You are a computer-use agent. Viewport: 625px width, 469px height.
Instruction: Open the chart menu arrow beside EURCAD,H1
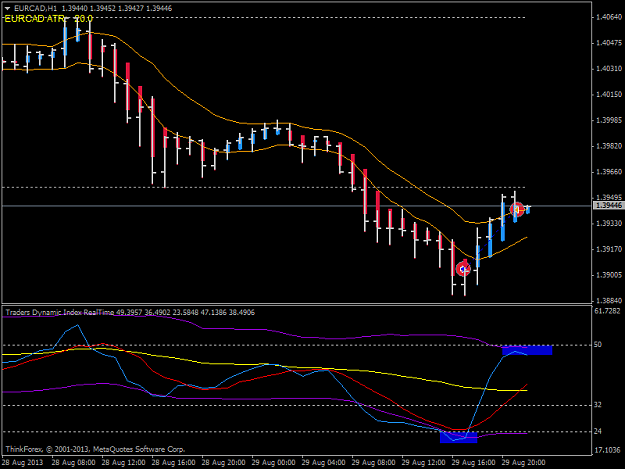7,8
